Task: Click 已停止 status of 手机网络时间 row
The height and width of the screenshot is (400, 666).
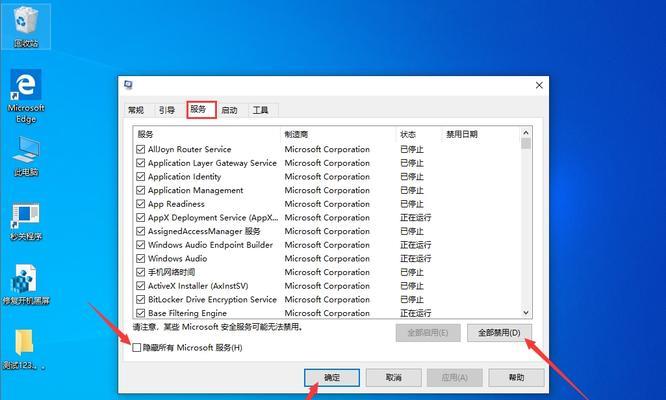Action: [412, 272]
